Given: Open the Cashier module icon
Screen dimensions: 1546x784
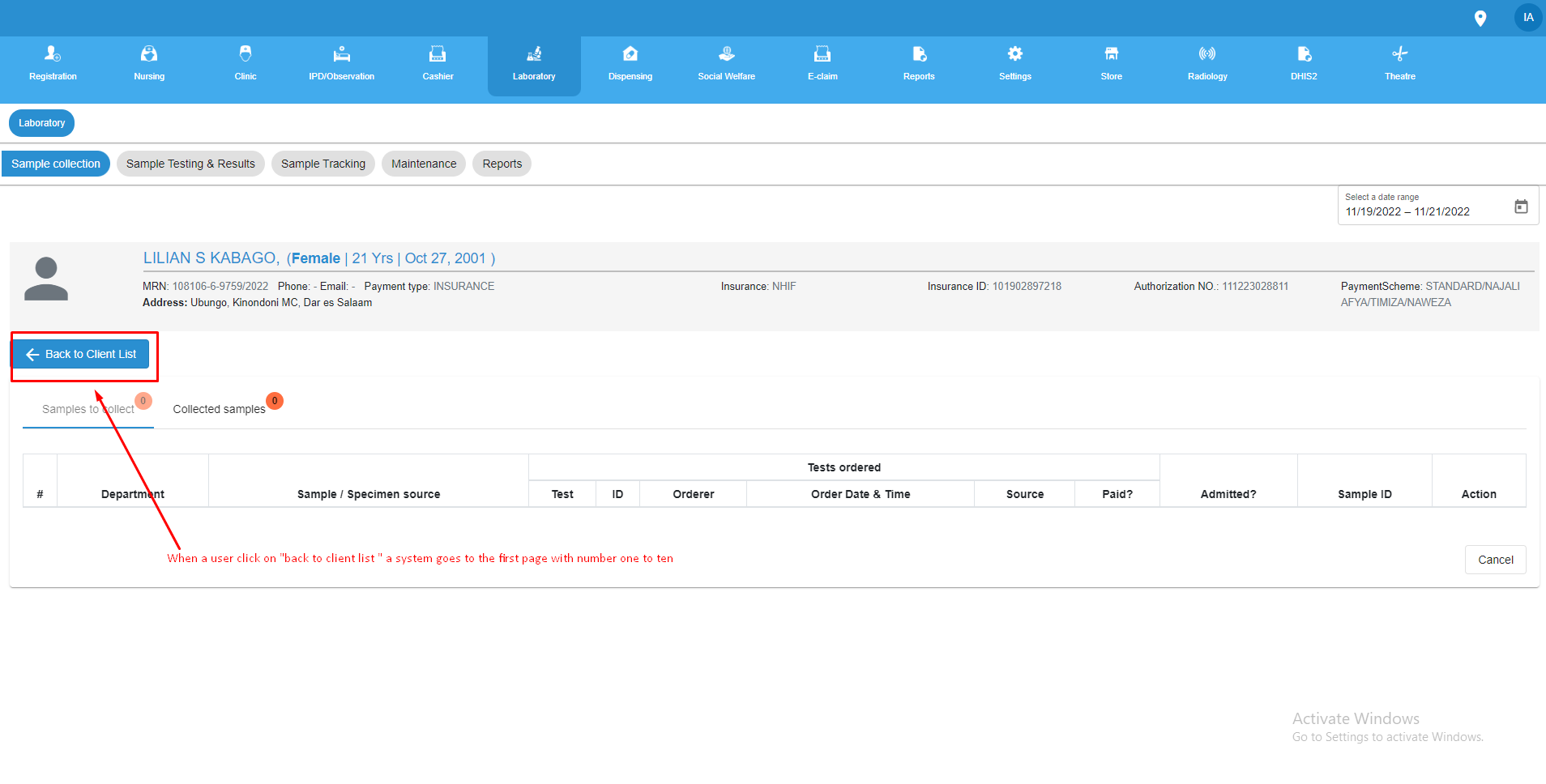Looking at the screenshot, I should [438, 63].
